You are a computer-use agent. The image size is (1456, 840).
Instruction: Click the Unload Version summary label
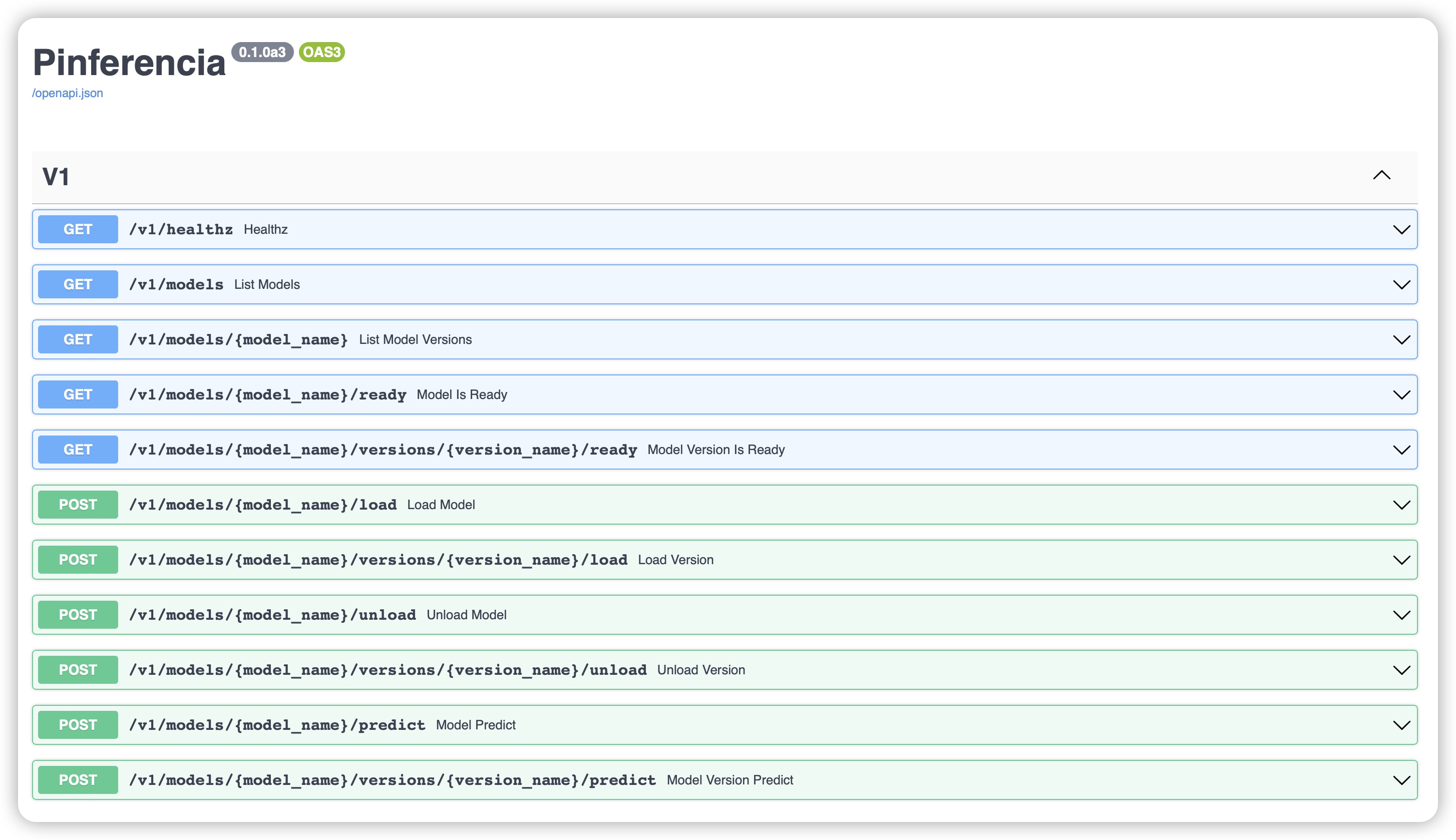701,670
